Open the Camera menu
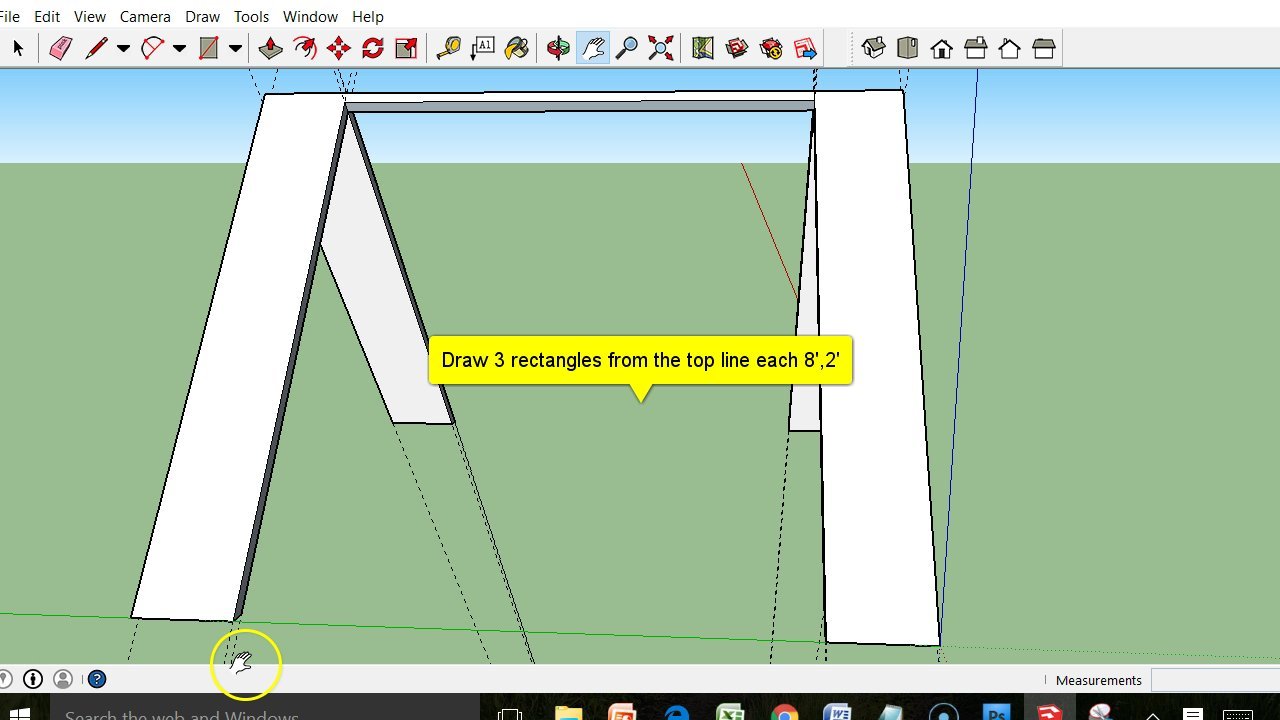 (x=145, y=17)
